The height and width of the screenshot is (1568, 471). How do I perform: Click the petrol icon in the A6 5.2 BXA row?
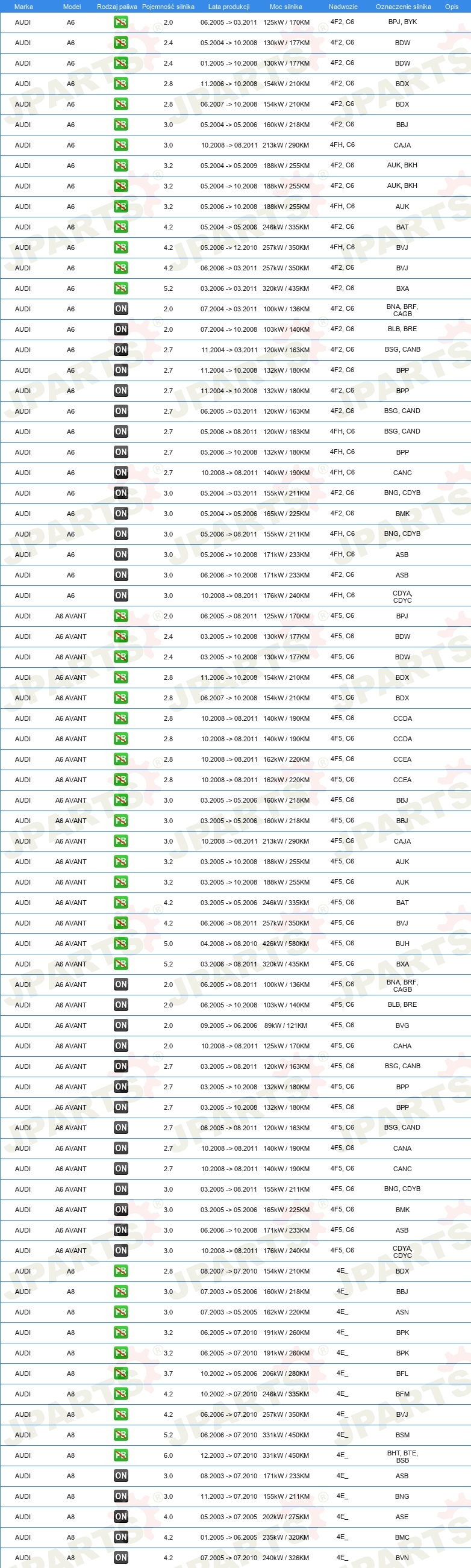click(120, 288)
